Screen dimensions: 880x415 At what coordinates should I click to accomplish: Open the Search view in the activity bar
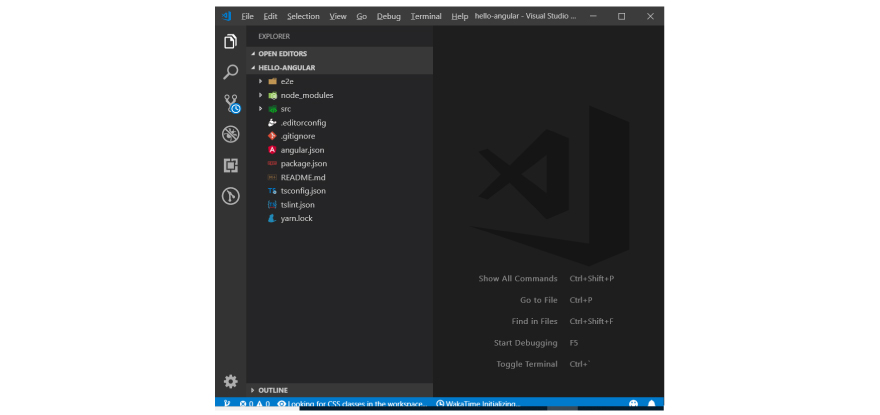pos(231,72)
